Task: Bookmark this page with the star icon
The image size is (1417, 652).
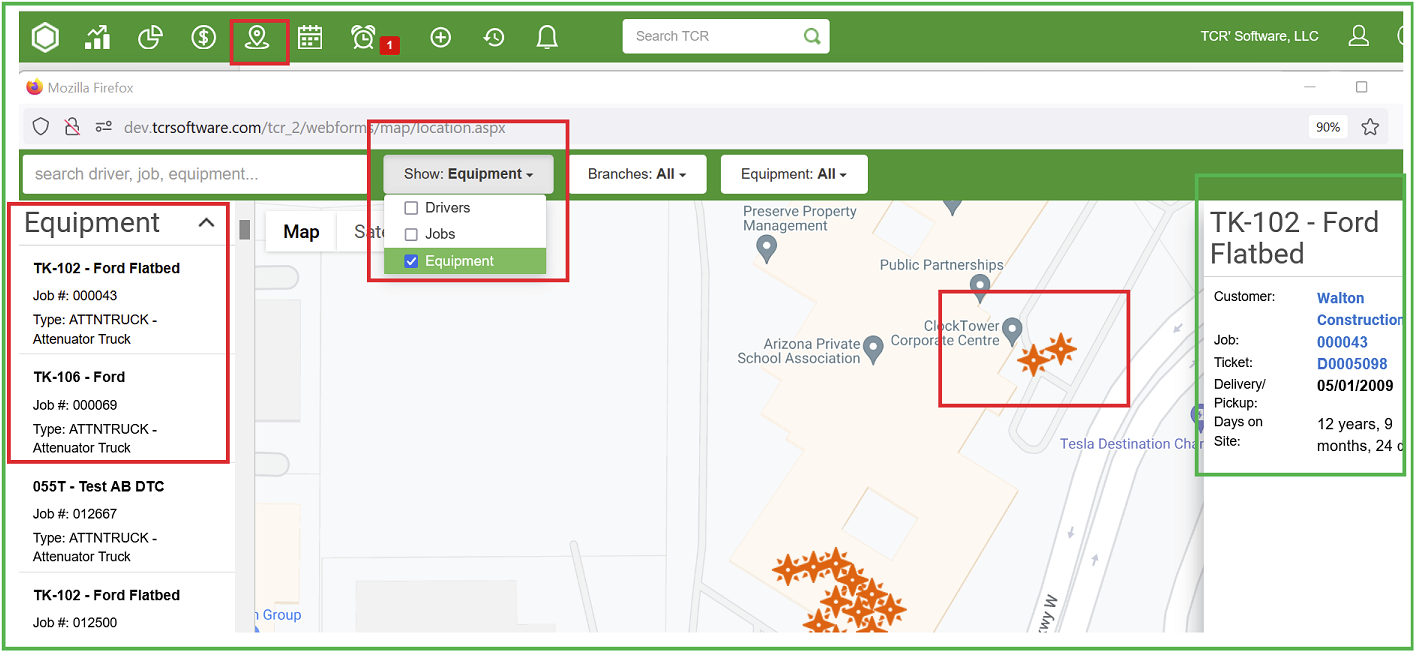Action: tap(1370, 127)
